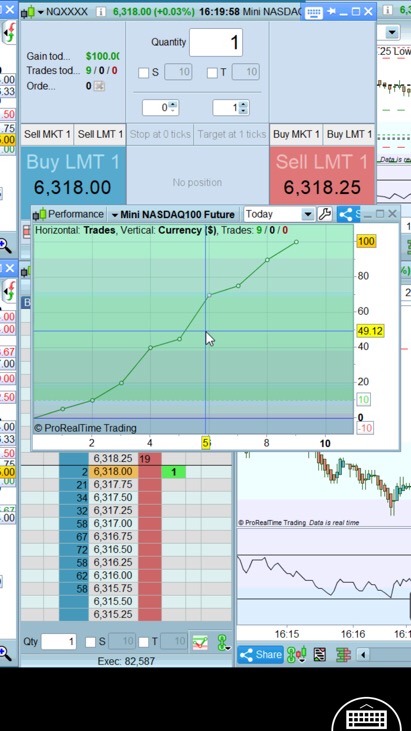Open the dropdown at top of right chart window
411x731 pixels.
(393, 32)
